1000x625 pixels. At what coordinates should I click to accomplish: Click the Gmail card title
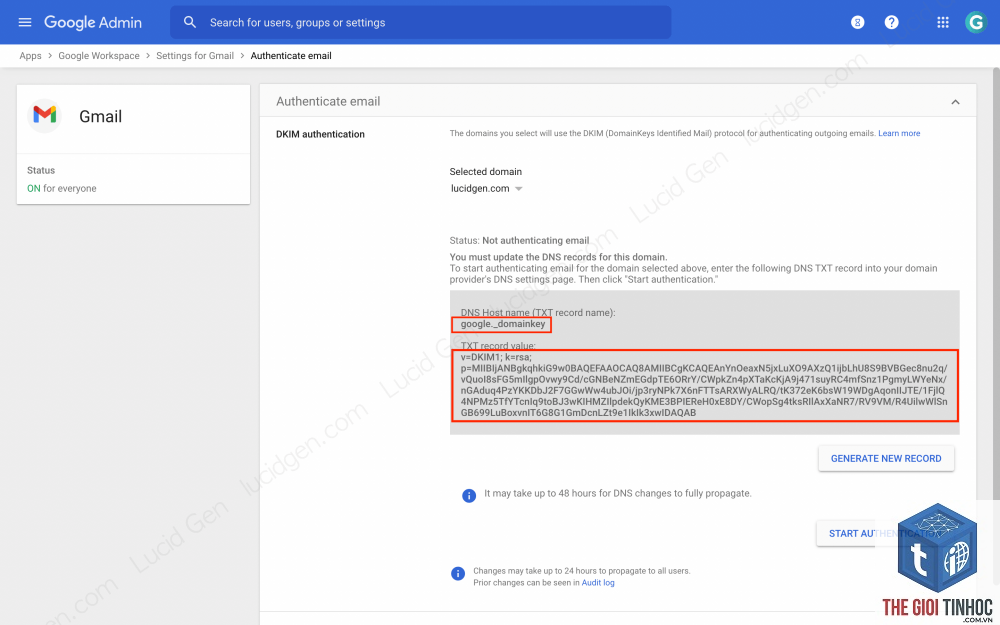coord(100,116)
